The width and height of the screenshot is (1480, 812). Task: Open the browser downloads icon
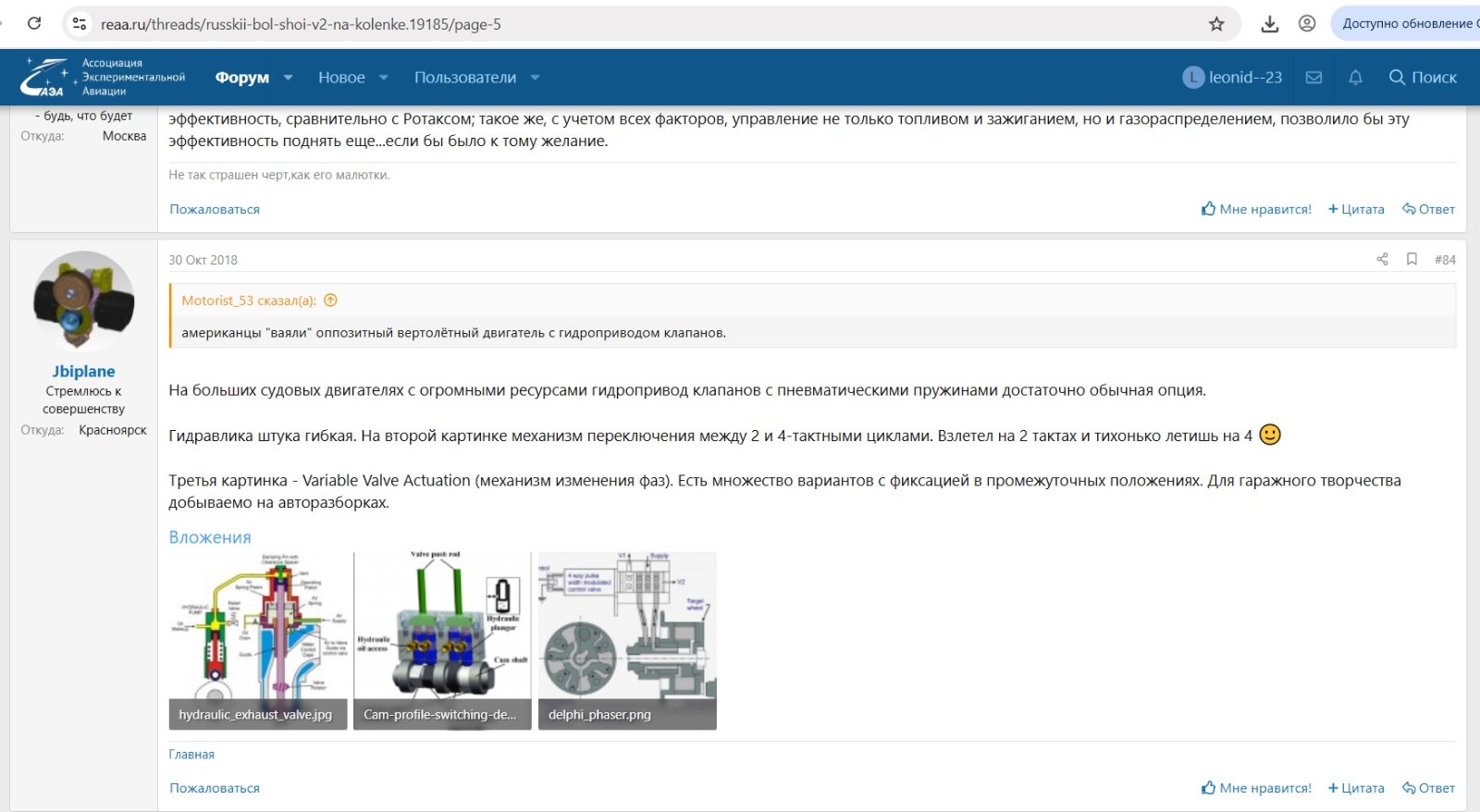[x=1269, y=24]
